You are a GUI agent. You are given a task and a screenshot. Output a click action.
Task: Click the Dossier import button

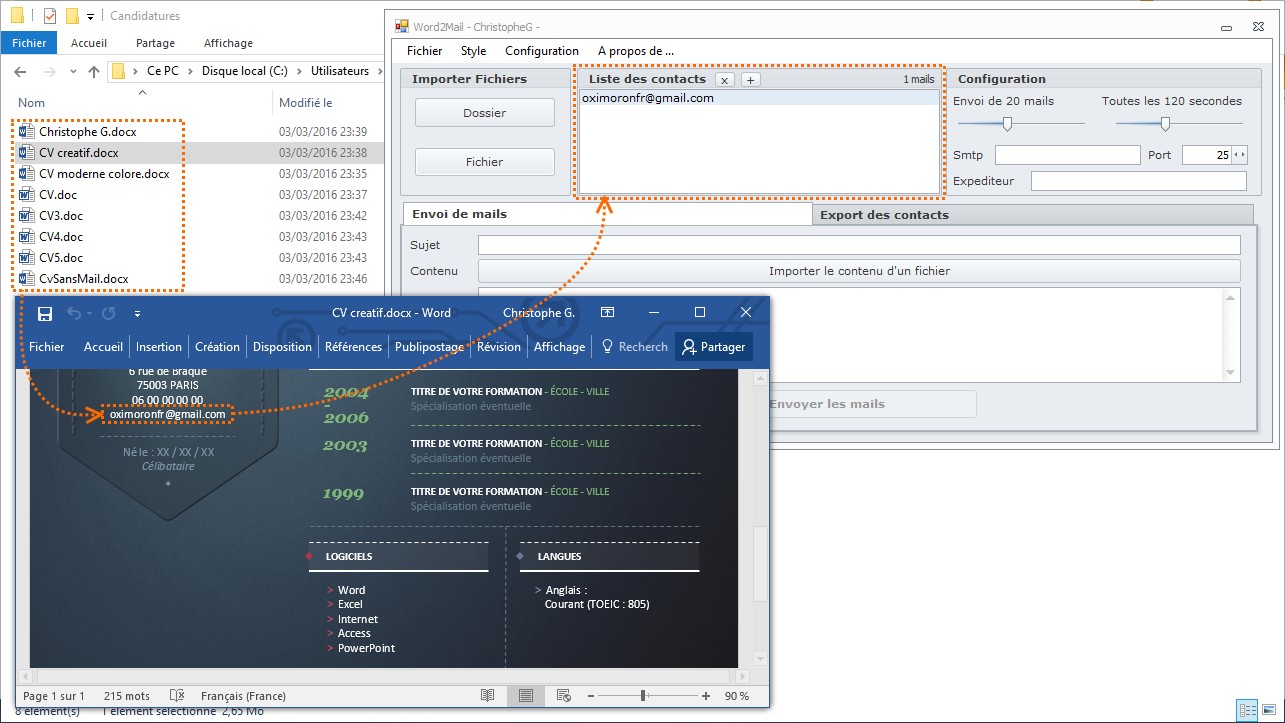[484, 113]
